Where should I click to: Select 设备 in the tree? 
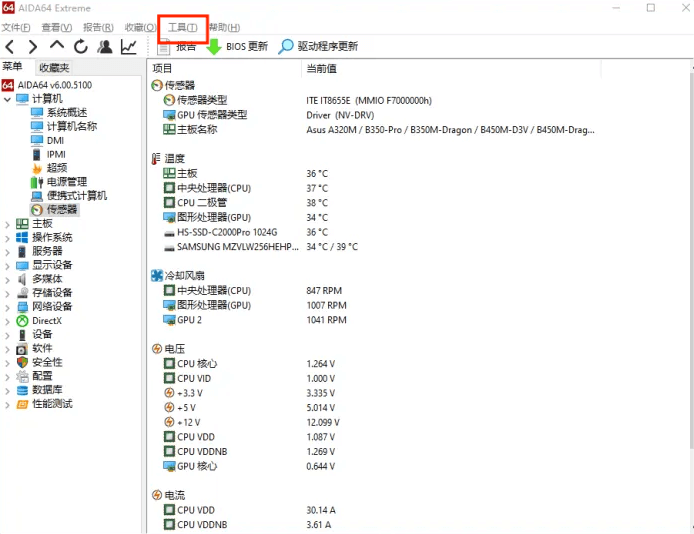pyautogui.click(x=34, y=334)
